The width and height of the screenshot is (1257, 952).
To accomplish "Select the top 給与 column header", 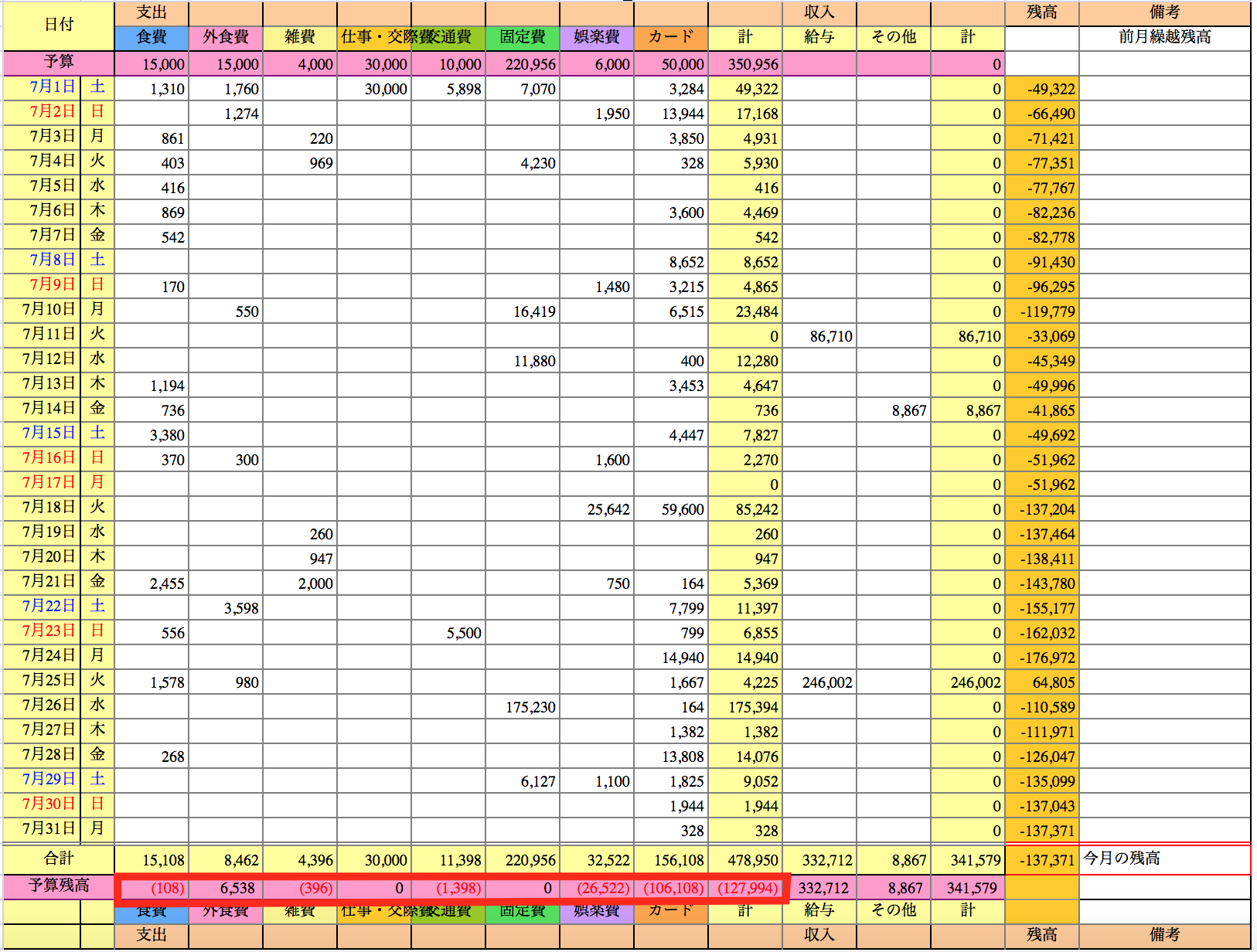I will [x=819, y=38].
